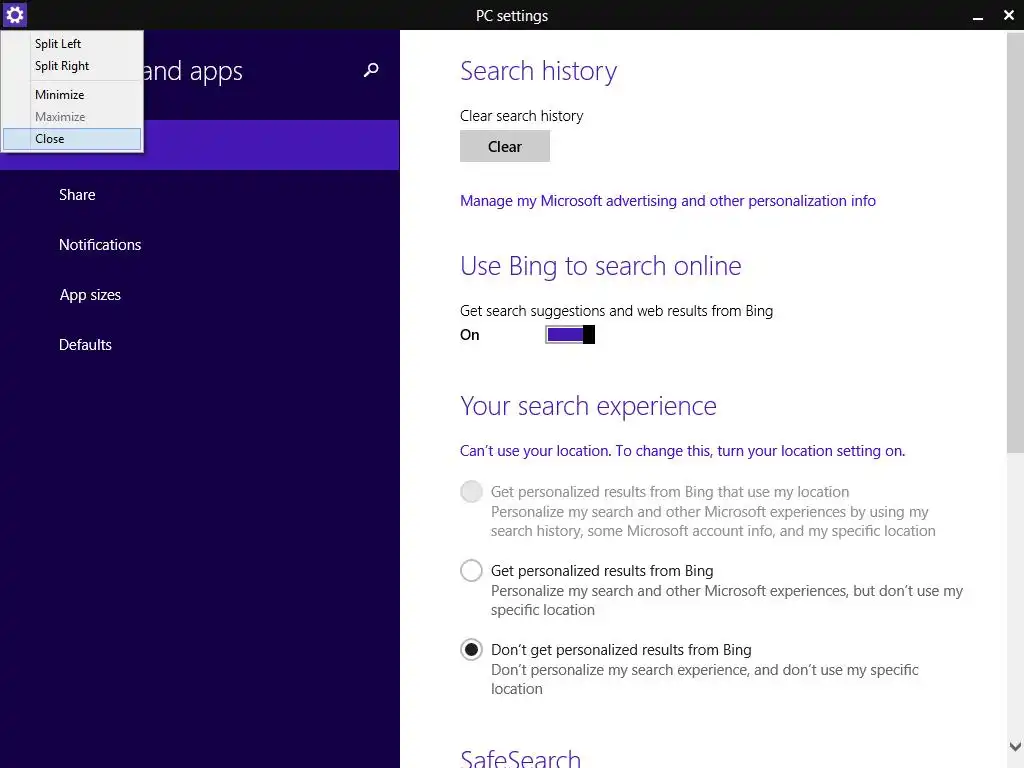This screenshot has width=1024, height=768.
Task: Select Get personalized results from Bing radio
Action: coord(471,571)
